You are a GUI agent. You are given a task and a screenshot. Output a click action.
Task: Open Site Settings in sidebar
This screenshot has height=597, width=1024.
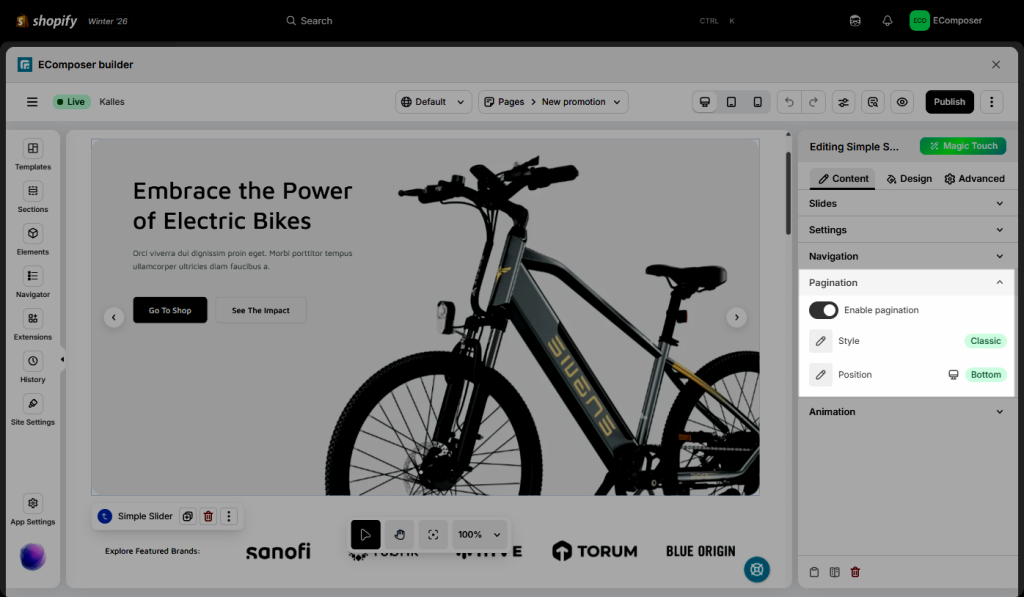click(x=33, y=404)
